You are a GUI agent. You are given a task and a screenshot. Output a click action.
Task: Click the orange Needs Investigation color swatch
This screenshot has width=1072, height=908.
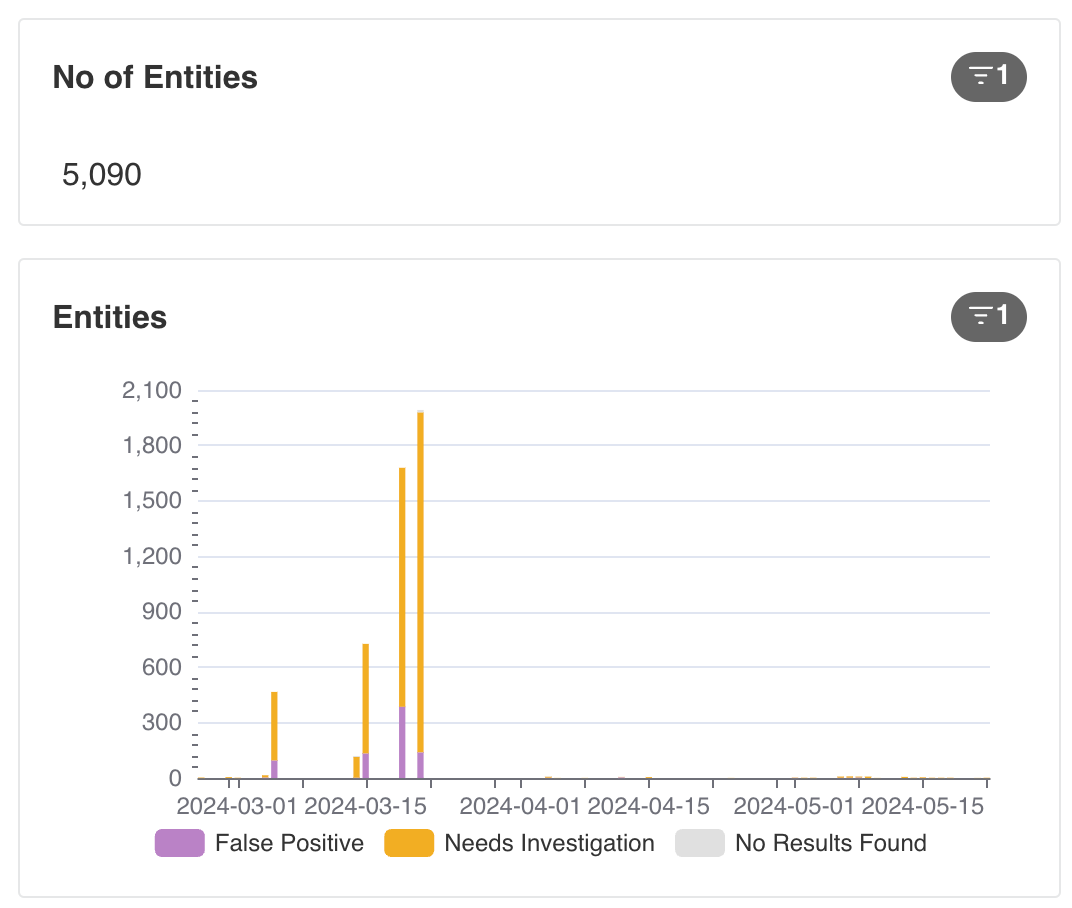pyautogui.click(x=409, y=843)
